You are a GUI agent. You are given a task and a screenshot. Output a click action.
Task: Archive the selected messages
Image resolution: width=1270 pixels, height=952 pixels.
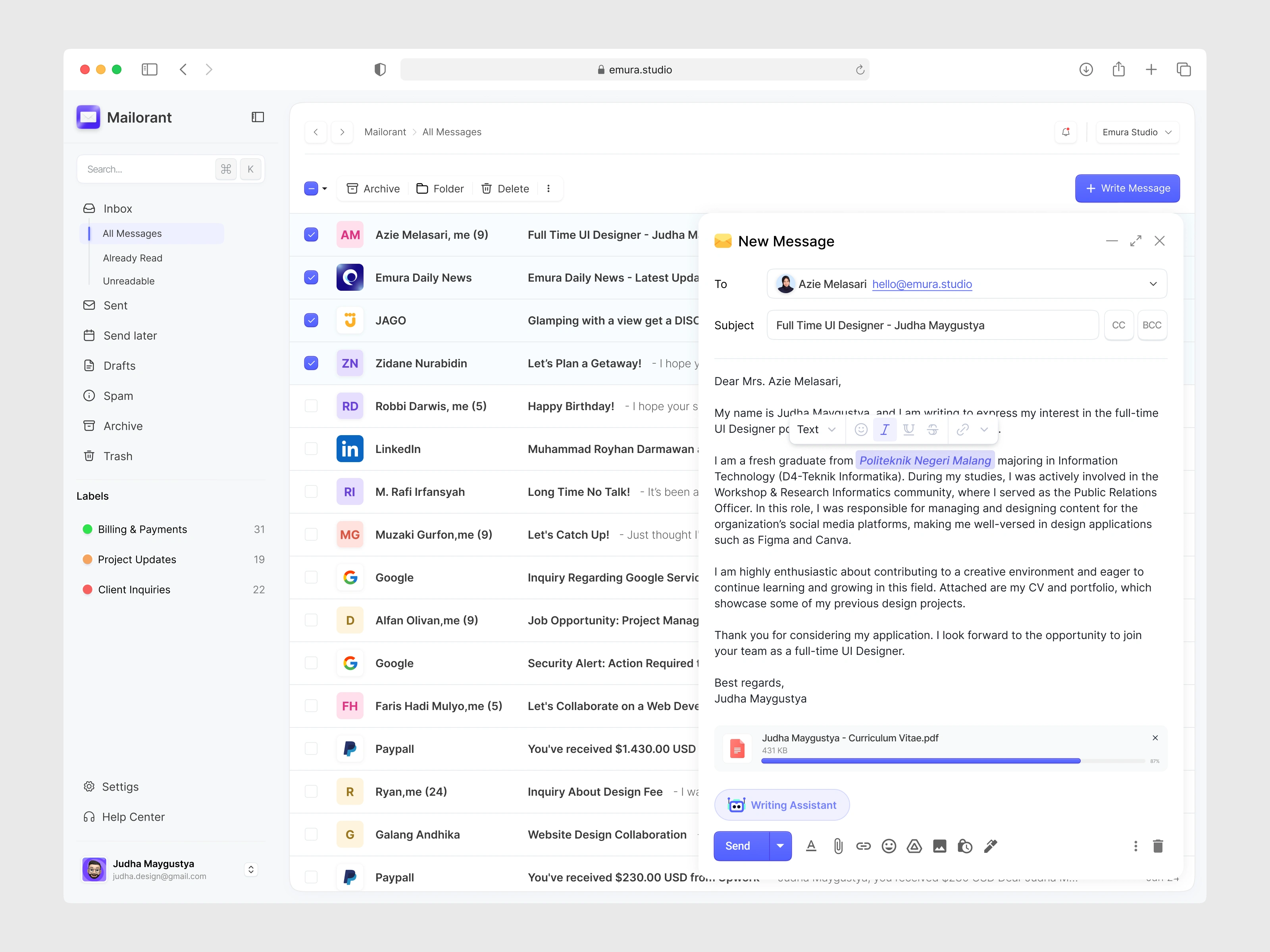373,188
